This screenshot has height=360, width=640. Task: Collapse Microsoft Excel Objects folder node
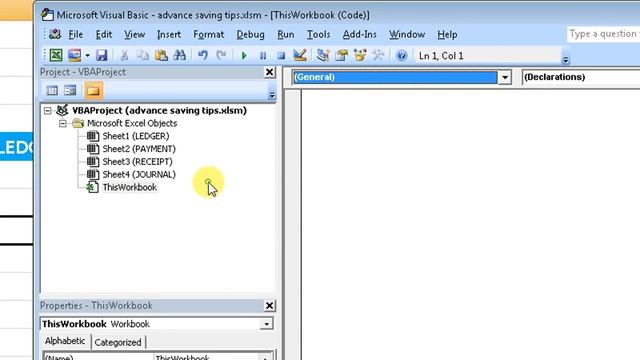coord(62,123)
